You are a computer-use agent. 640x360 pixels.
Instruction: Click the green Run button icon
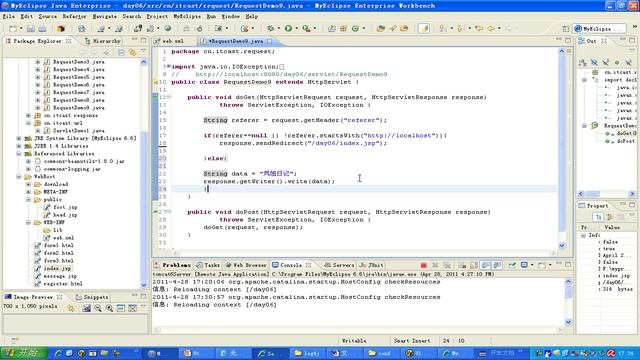pyautogui.click(x=288, y=29)
